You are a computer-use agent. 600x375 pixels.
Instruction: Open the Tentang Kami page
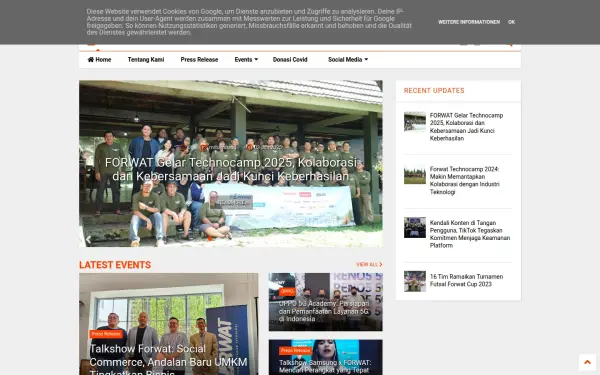point(146,60)
